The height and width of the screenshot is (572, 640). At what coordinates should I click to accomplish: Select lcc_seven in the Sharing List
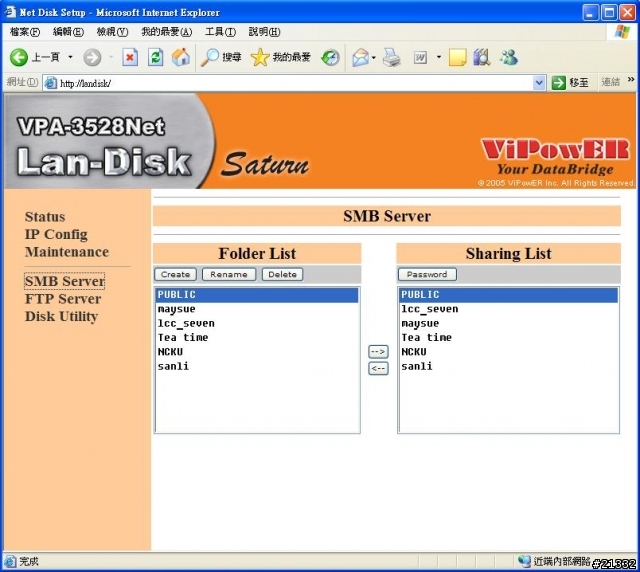pos(508,309)
